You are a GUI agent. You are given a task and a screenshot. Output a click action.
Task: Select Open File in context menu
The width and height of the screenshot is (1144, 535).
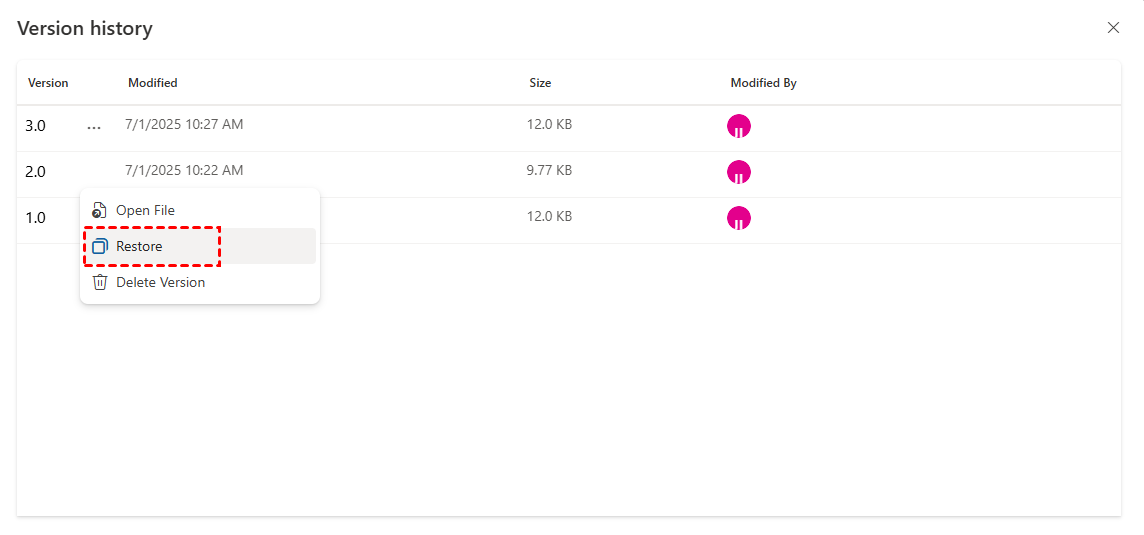click(145, 210)
